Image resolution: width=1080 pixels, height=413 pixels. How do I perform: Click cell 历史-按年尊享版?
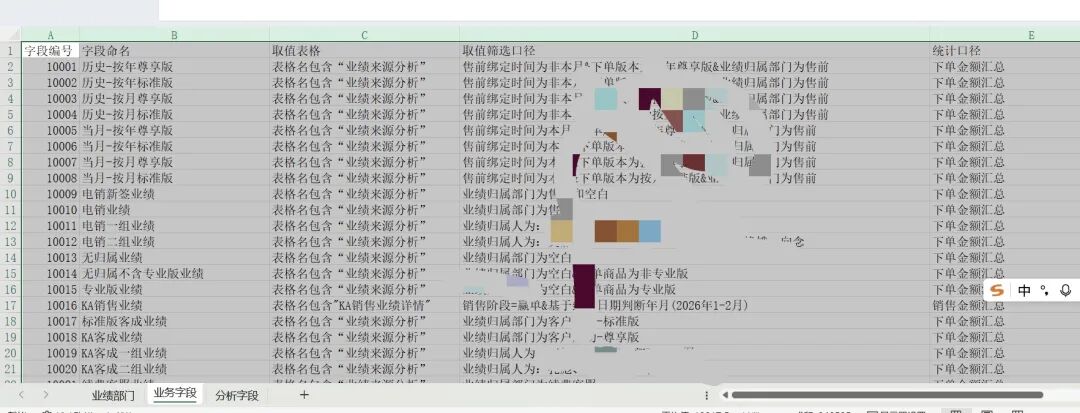pyautogui.click(x=174, y=67)
